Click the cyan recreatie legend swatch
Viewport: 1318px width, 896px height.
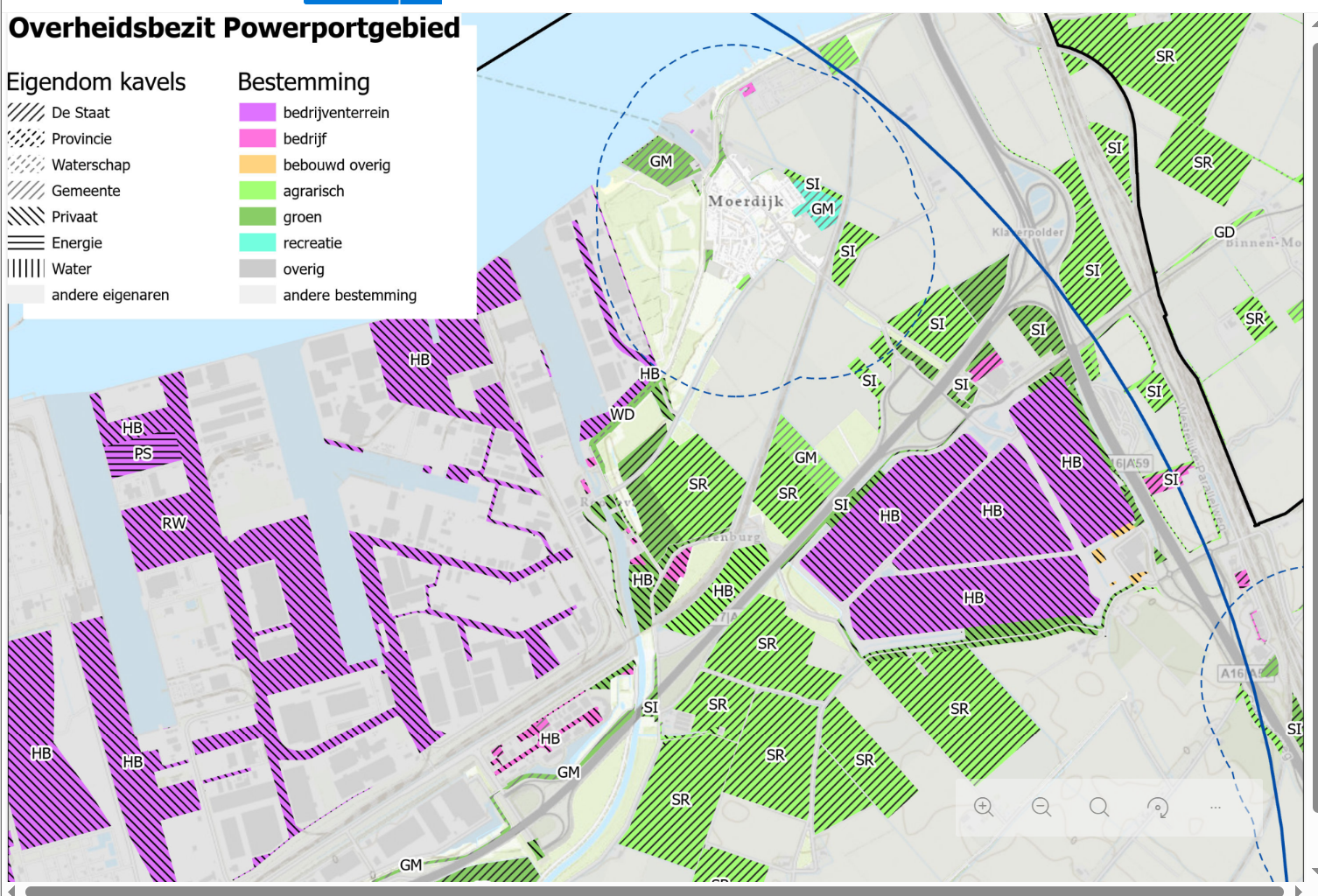coord(257,243)
